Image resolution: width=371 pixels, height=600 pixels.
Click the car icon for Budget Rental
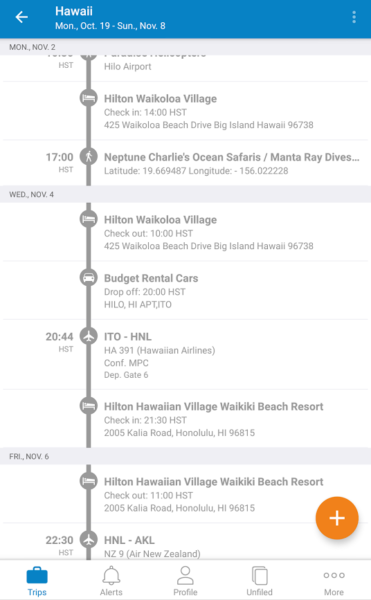pyautogui.click(x=89, y=277)
